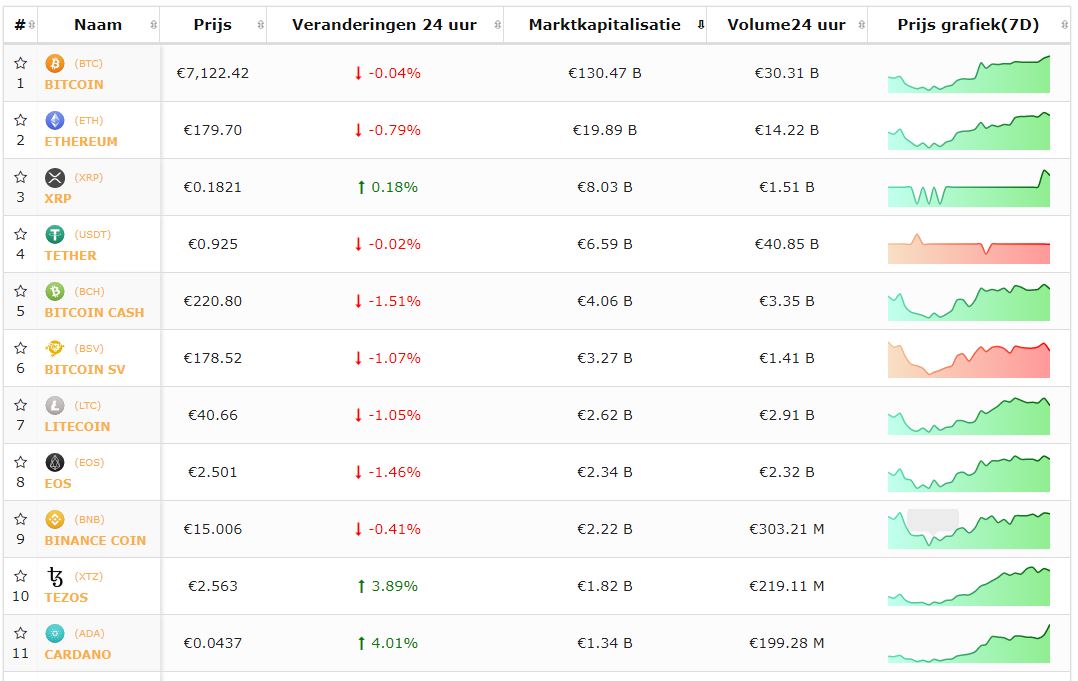Click the XRP coin logo icon
This screenshot has width=1078, height=681.
tap(55, 178)
